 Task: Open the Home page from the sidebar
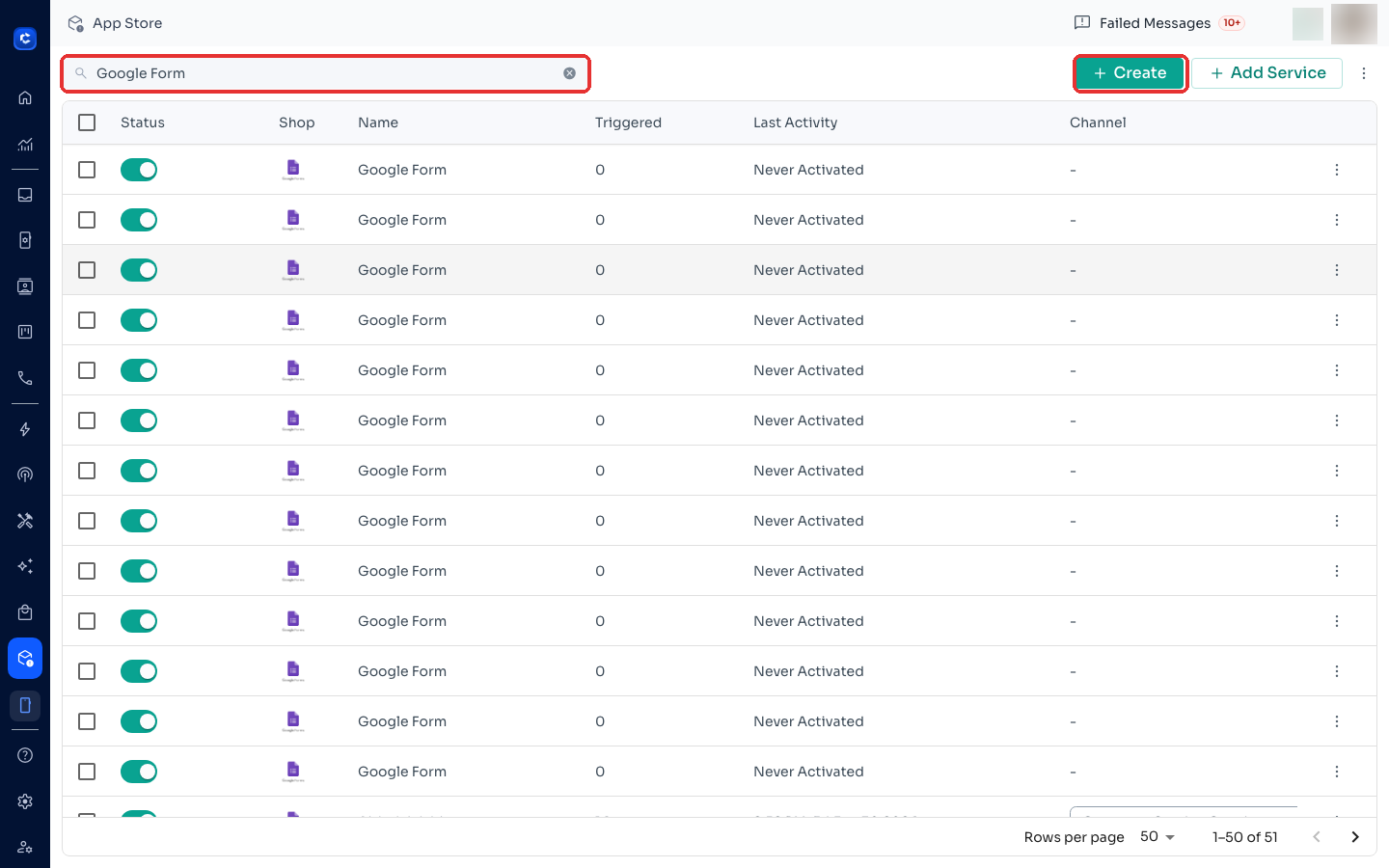point(25,97)
